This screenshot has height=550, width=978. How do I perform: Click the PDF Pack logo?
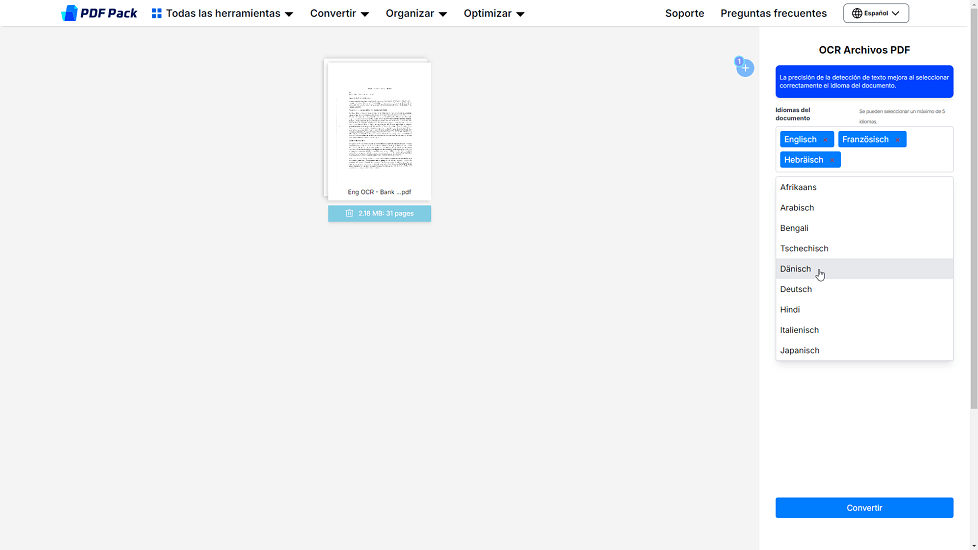99,13
